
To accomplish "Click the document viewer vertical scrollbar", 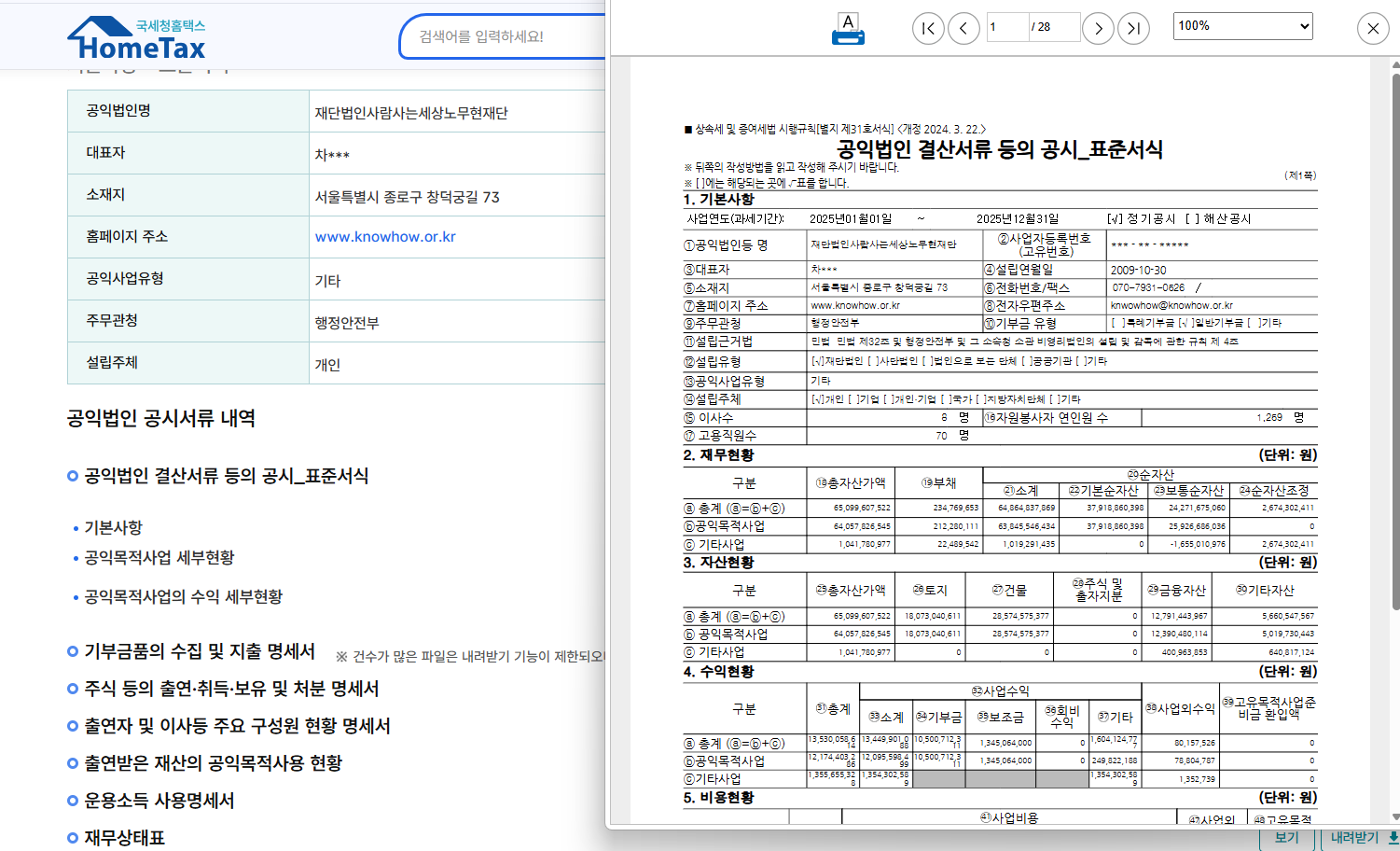I will pos(1395,341).
